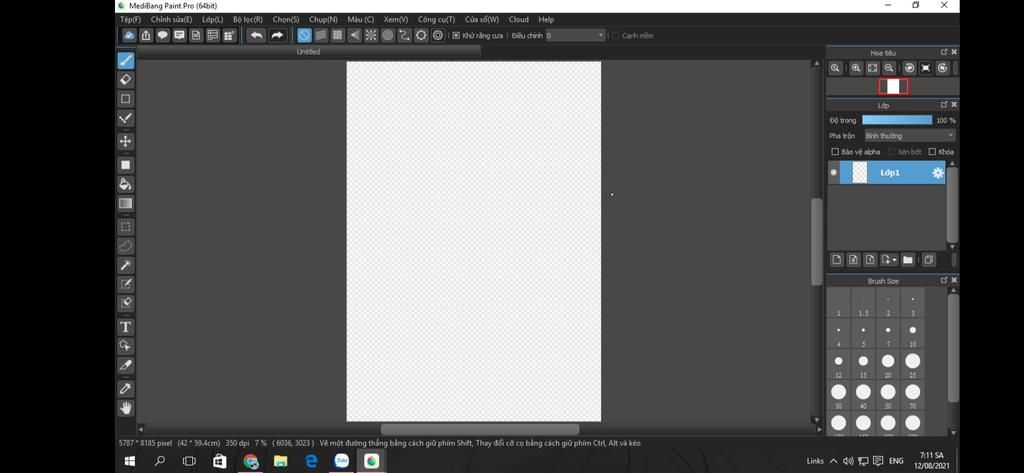
Task: Turn snap off (circle-slash icon)
Action: tap(304, 35)
